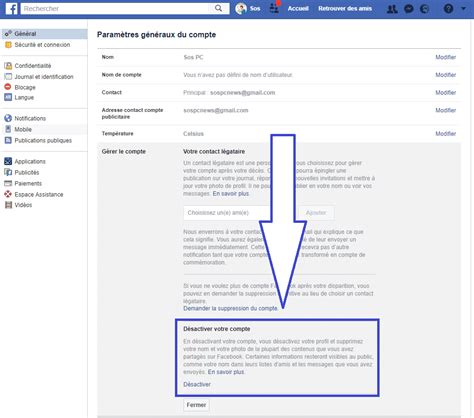Click the Notifications globe sidebar icon
Viewport: 474px width, 418px height.
tap(8, 118)
